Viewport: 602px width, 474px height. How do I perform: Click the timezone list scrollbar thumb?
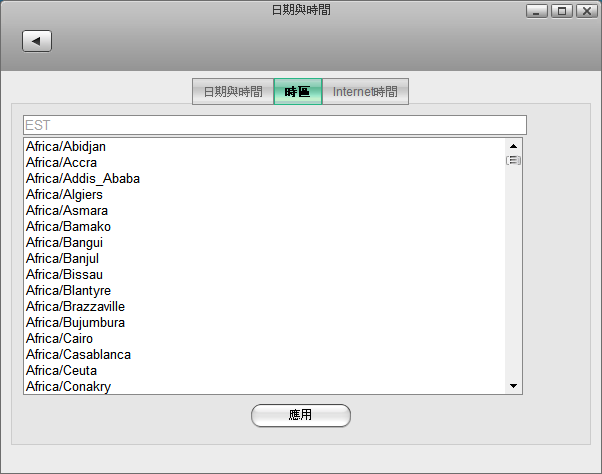coord(514,160)
